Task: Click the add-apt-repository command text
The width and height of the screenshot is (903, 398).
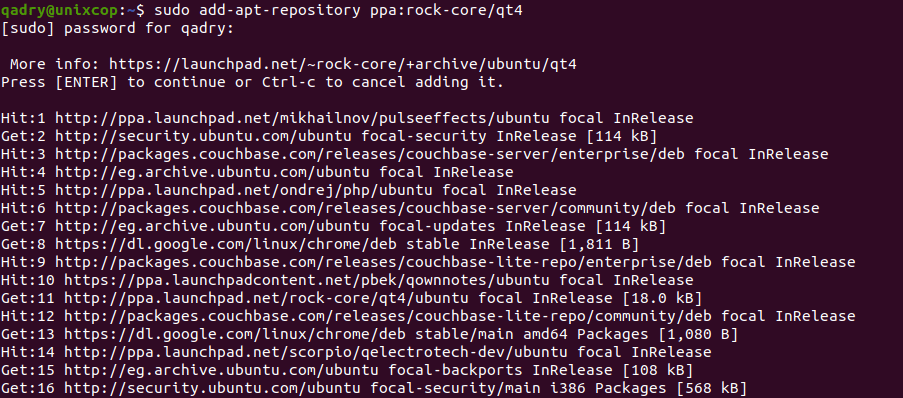Action: point(280,10)
